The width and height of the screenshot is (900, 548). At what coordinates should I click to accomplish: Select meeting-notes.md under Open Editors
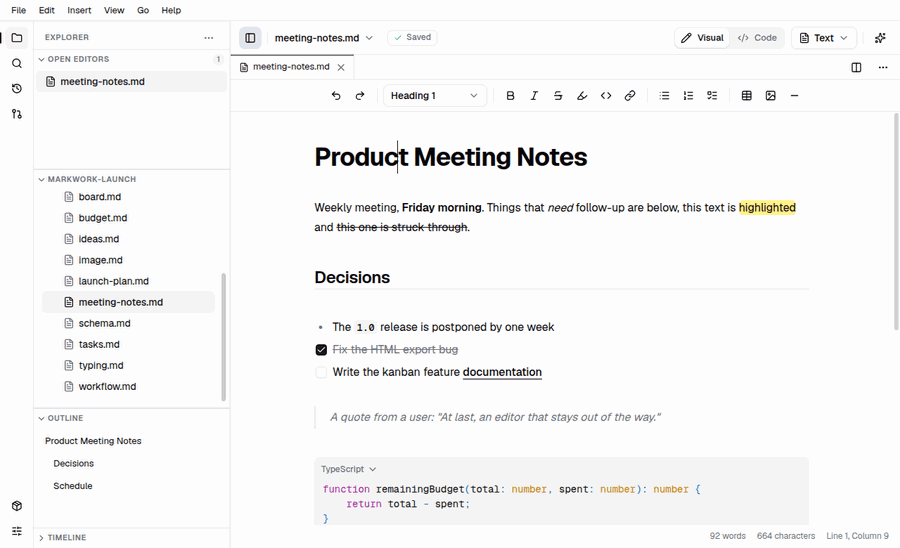pyautogui.click(x=132, y=81)
